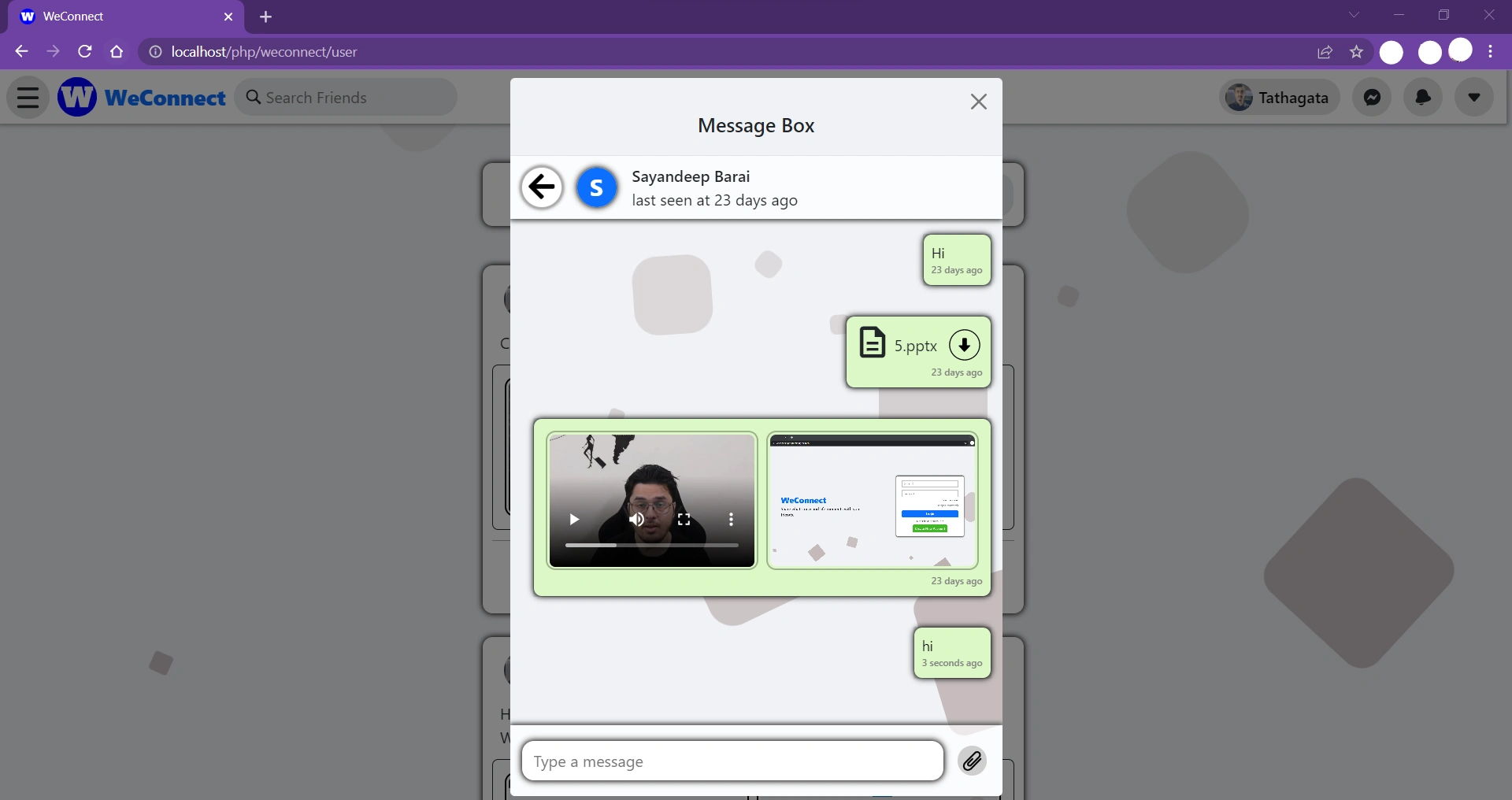This screenshot has width=1512, height=800.
Task: Open Sayandeep Barai's avatar
Action: [x=597, y=187]
